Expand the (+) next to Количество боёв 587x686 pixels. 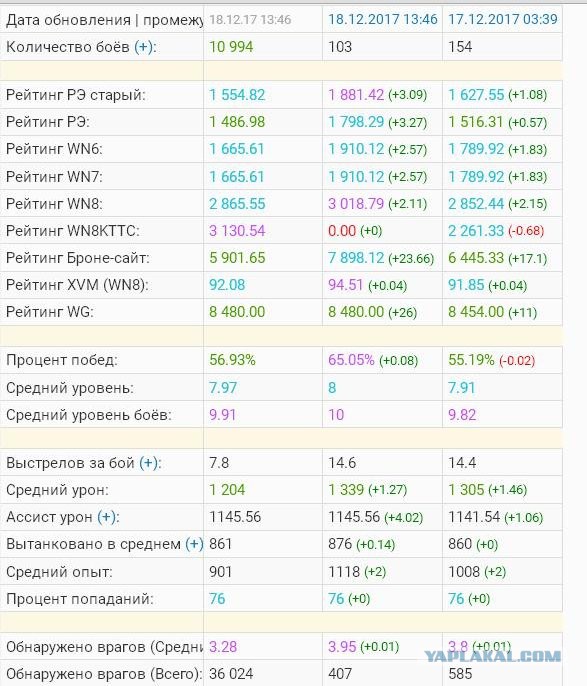point(145,47)
